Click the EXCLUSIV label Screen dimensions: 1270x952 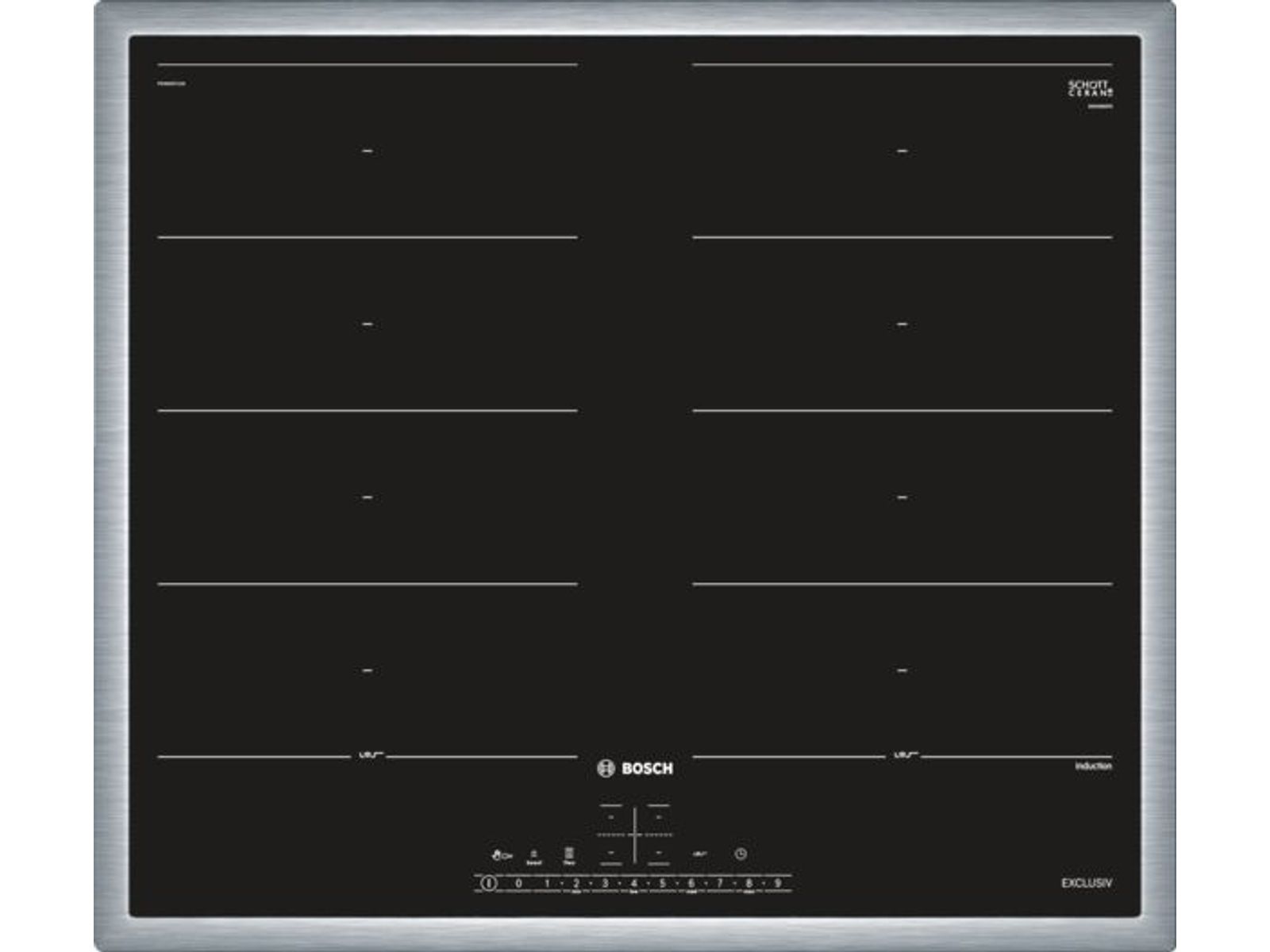(x=1086, y=883)
